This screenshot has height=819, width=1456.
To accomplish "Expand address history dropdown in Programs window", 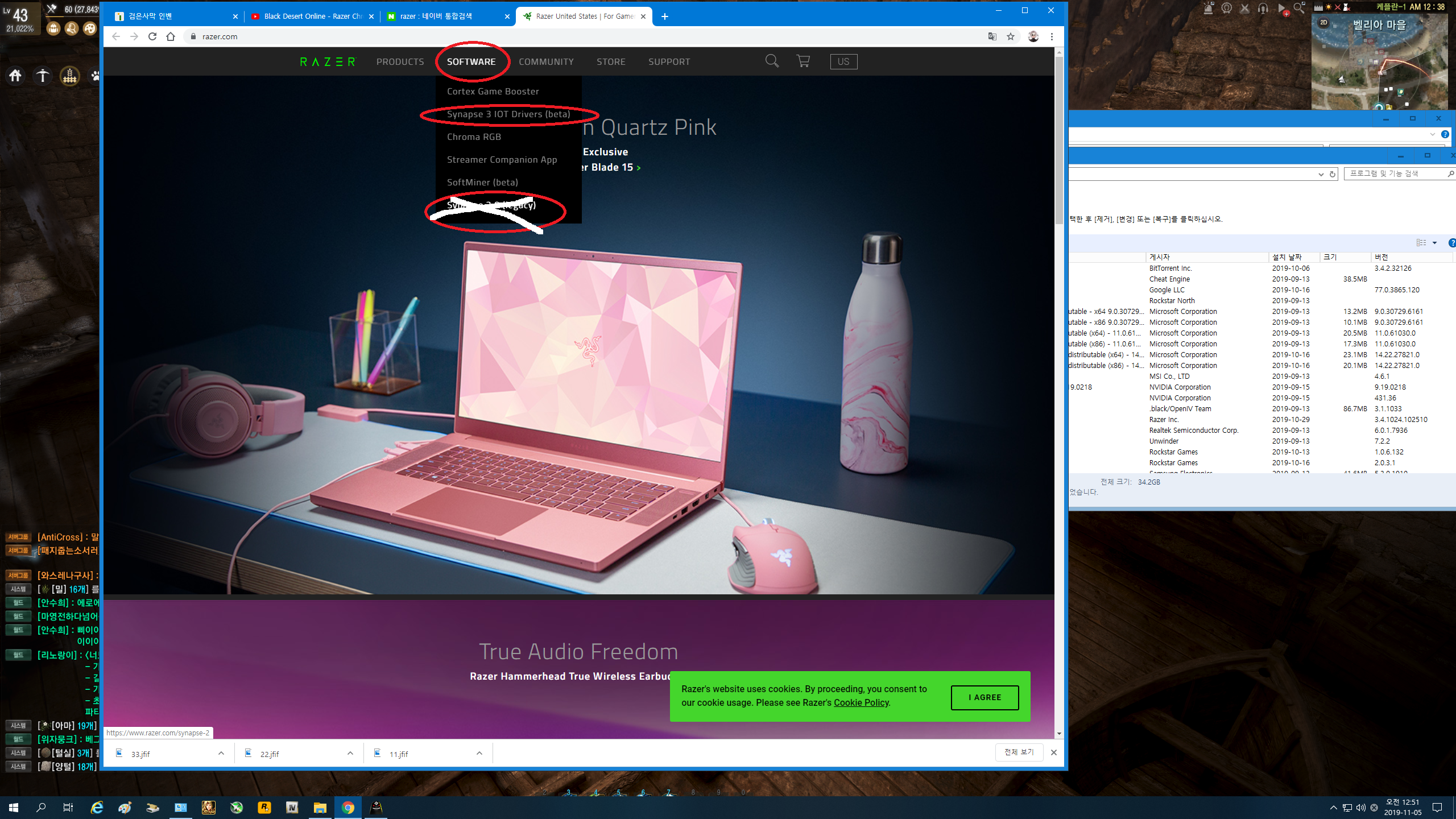I will [x=1321, y=174].
